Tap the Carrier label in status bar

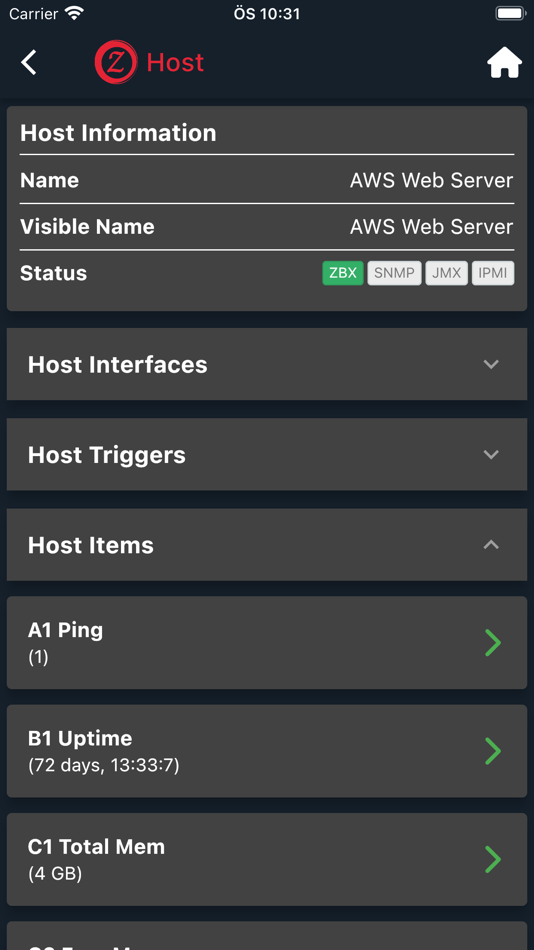[x=34, y=13]
